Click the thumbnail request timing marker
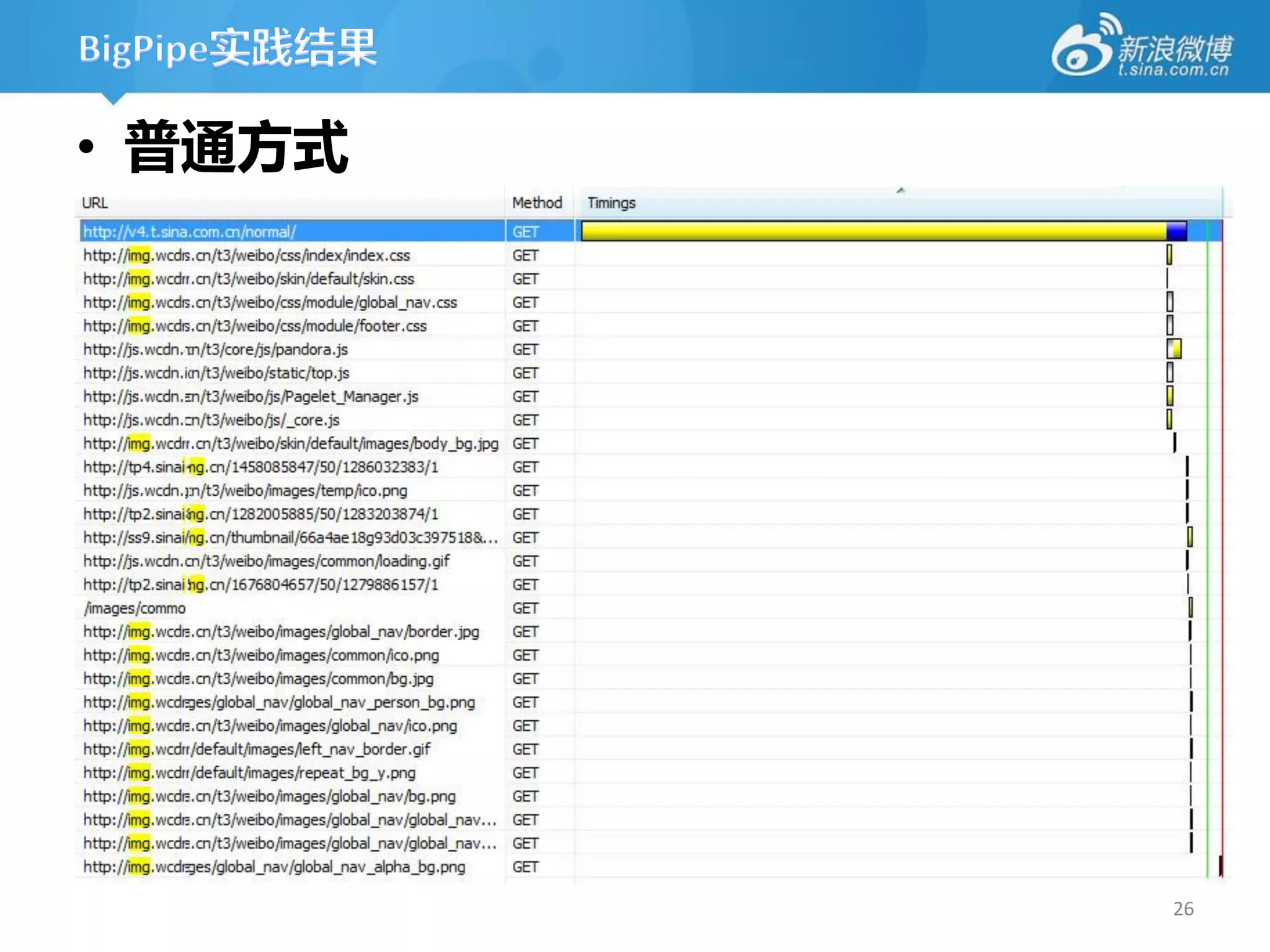Viewport: 1270px width, 952px height. click(1189, 537)
